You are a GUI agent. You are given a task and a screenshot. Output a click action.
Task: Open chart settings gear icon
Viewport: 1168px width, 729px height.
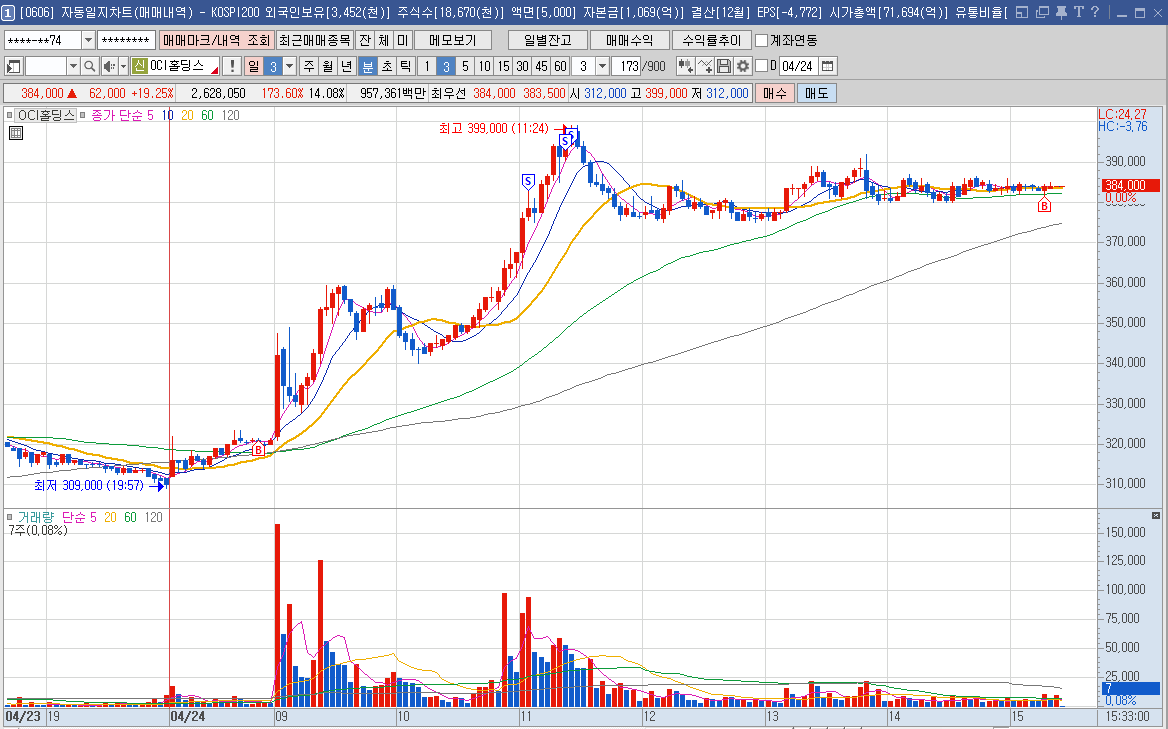[742, 66]
